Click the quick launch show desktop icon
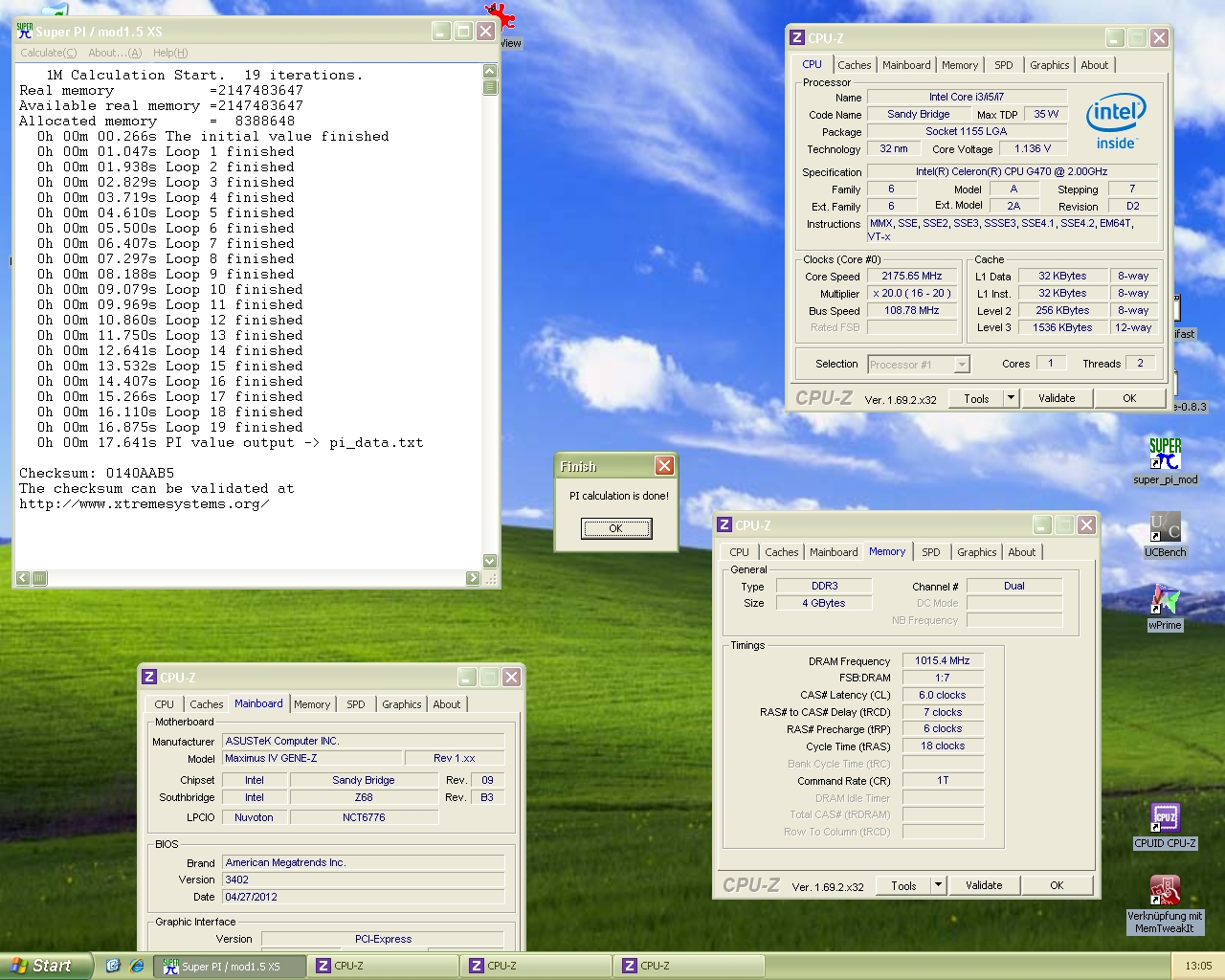 [x=113, y=966]
